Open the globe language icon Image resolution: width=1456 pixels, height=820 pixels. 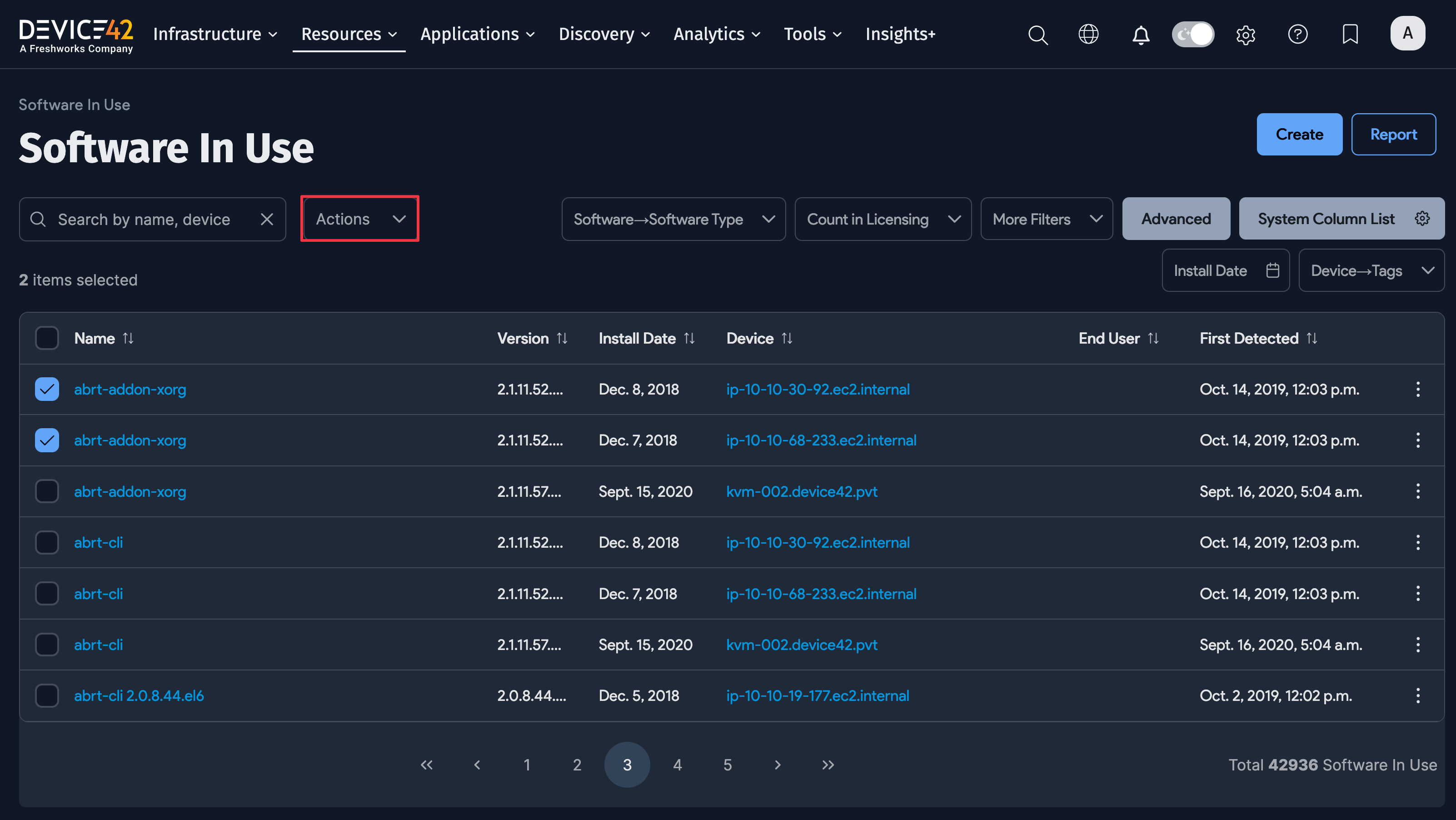[x=1088, y=35]
